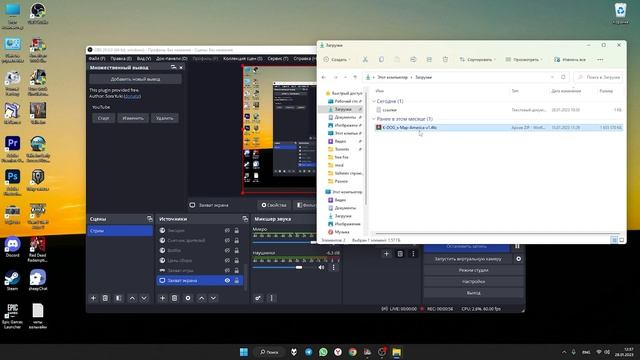Click the Copy icon in Explorer toolbar

tap(381, 60)
